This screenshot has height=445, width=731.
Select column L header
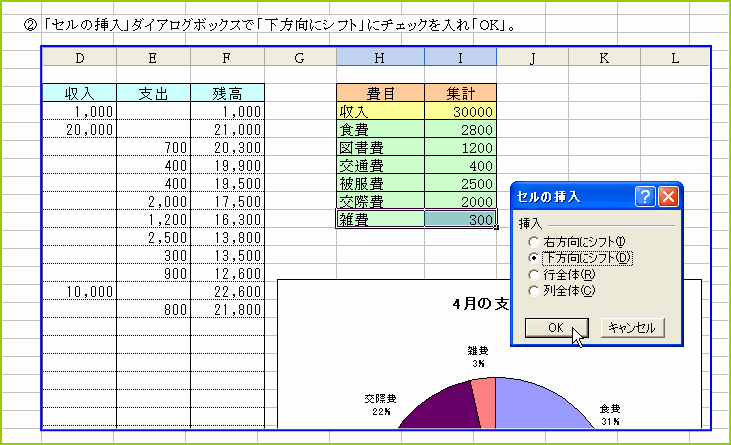[675, 58]
